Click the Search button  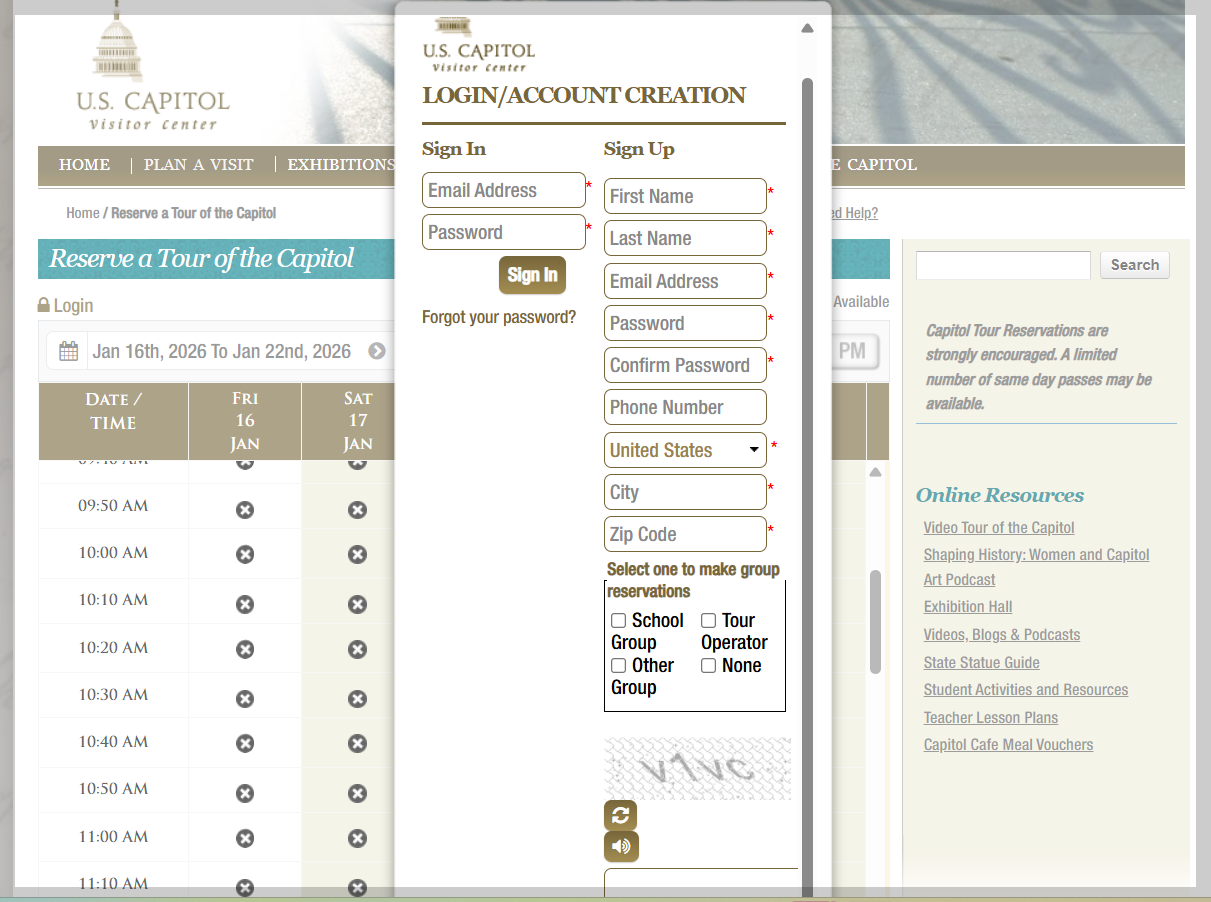pos(1135,265)
